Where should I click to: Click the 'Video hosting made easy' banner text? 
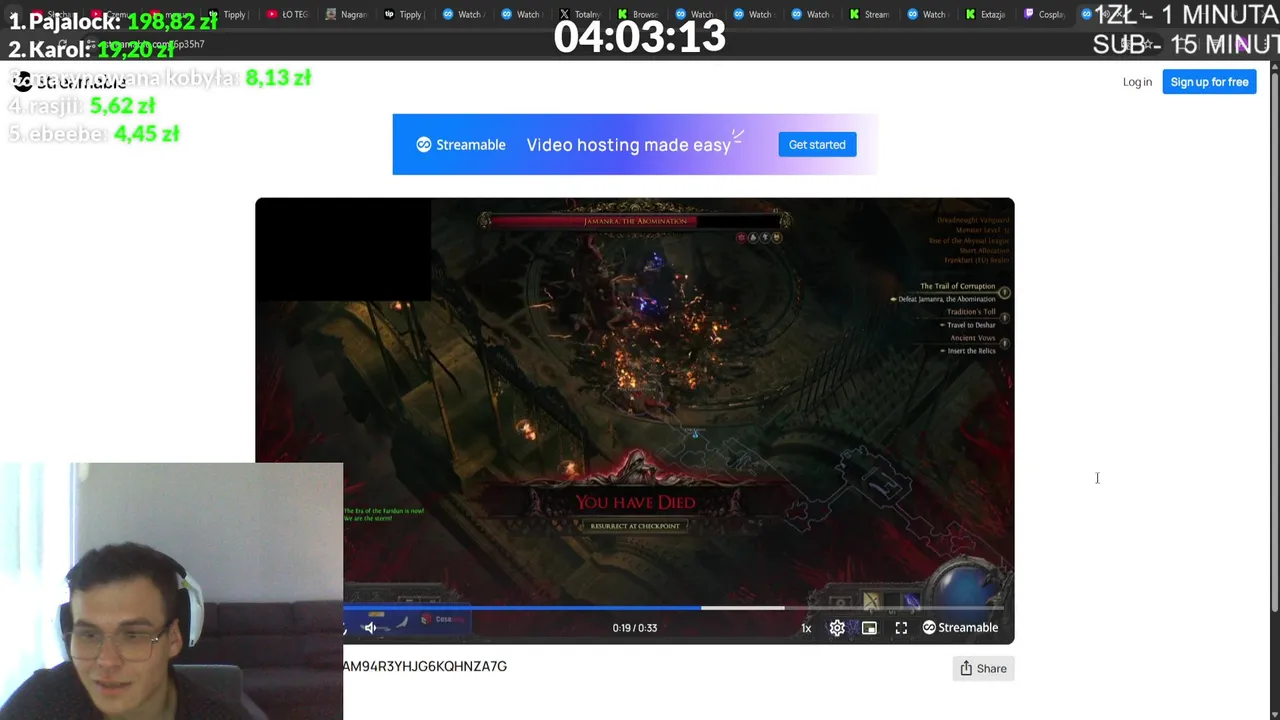(629, 145)
